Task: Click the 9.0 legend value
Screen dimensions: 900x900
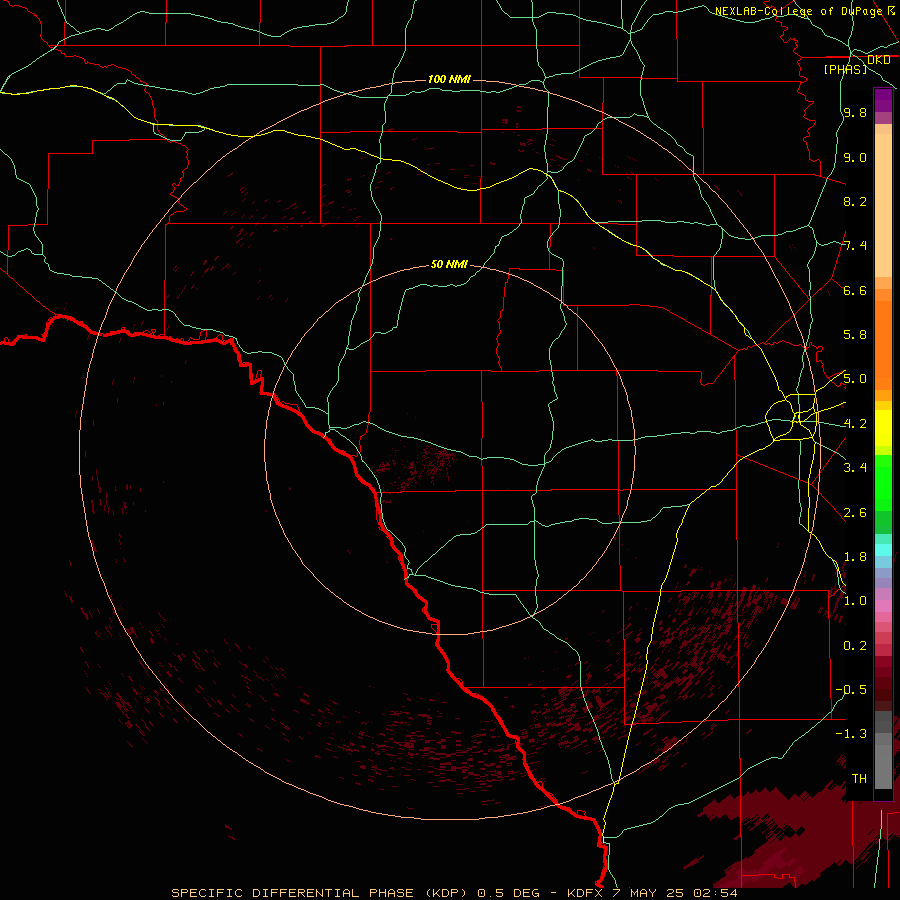Action: (x=855, y=157)
